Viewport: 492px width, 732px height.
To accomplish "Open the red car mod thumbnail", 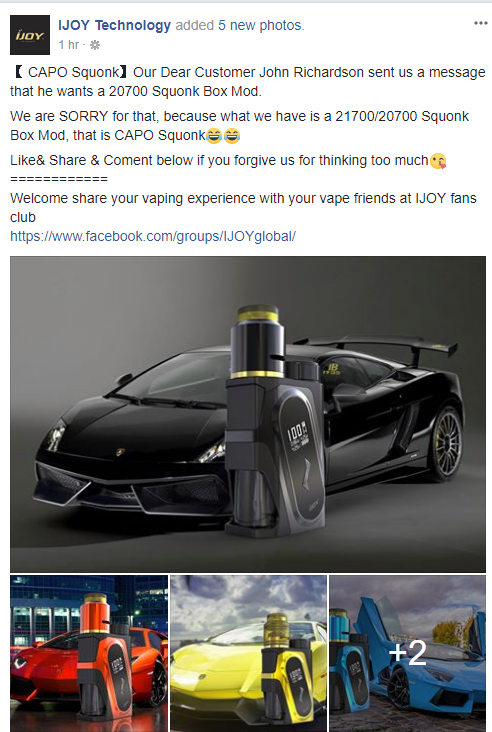I will (x=89, y=654).
